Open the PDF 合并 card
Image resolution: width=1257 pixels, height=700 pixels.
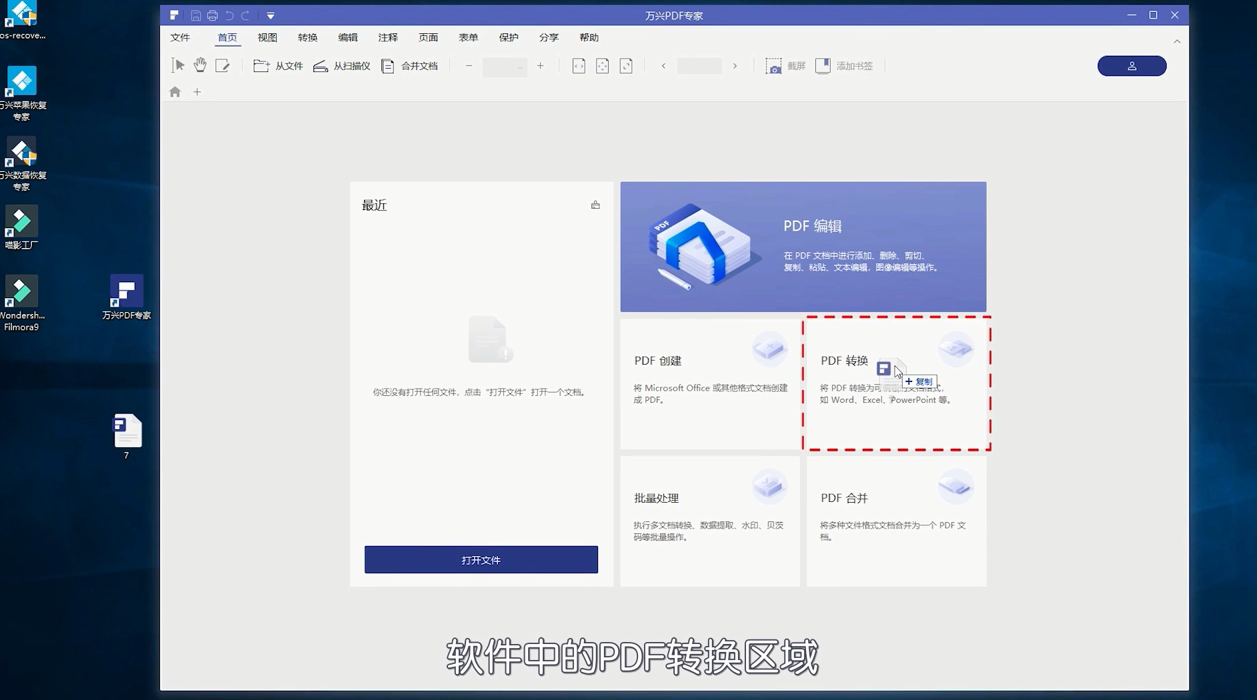(x=897, y=521)
